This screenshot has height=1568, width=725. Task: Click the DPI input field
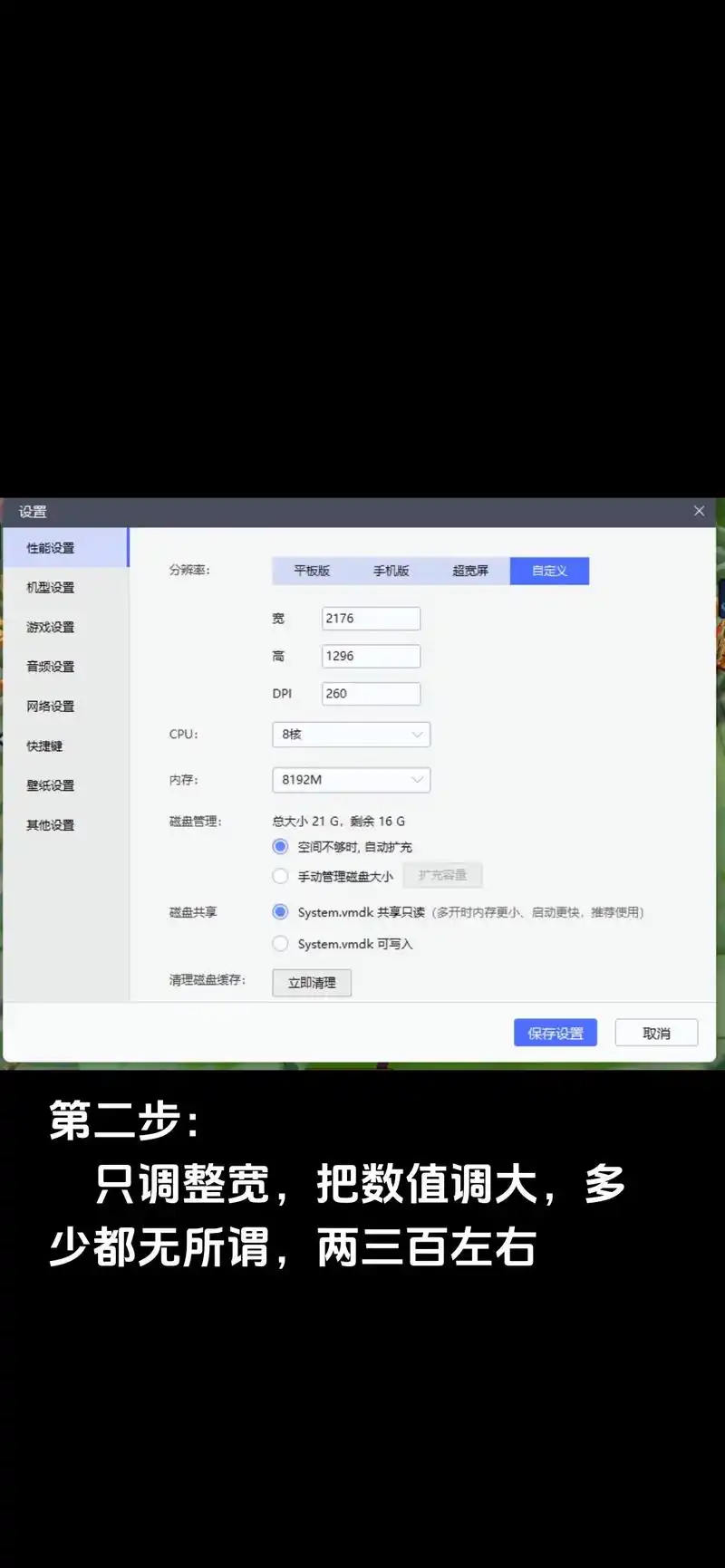pos(371,694)
